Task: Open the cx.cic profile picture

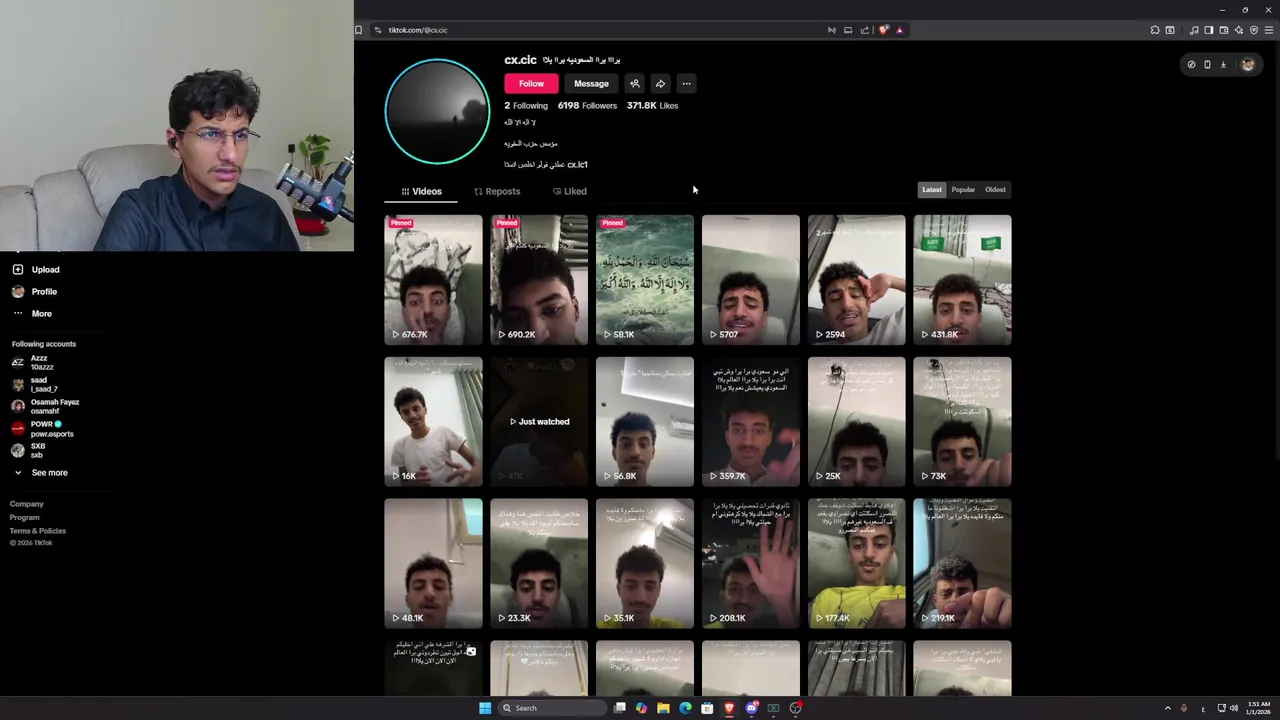Action: [x=437, y=111]
